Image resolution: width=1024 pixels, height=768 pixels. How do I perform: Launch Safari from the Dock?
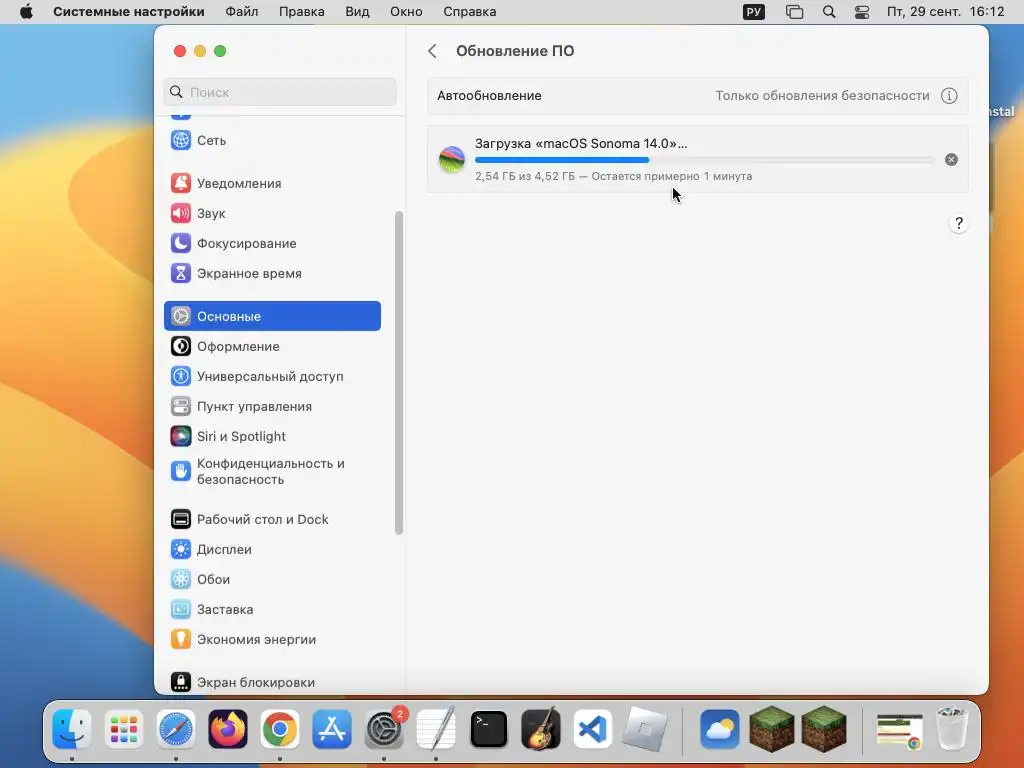coord(176,729)
